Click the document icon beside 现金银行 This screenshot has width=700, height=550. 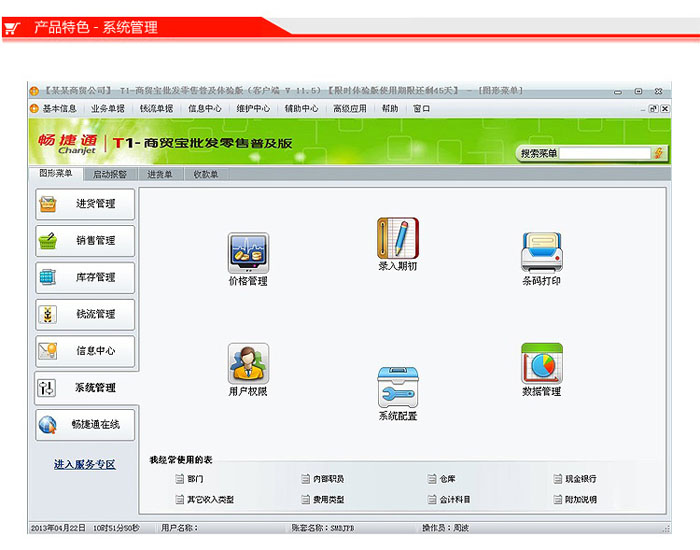click(557, 479)
